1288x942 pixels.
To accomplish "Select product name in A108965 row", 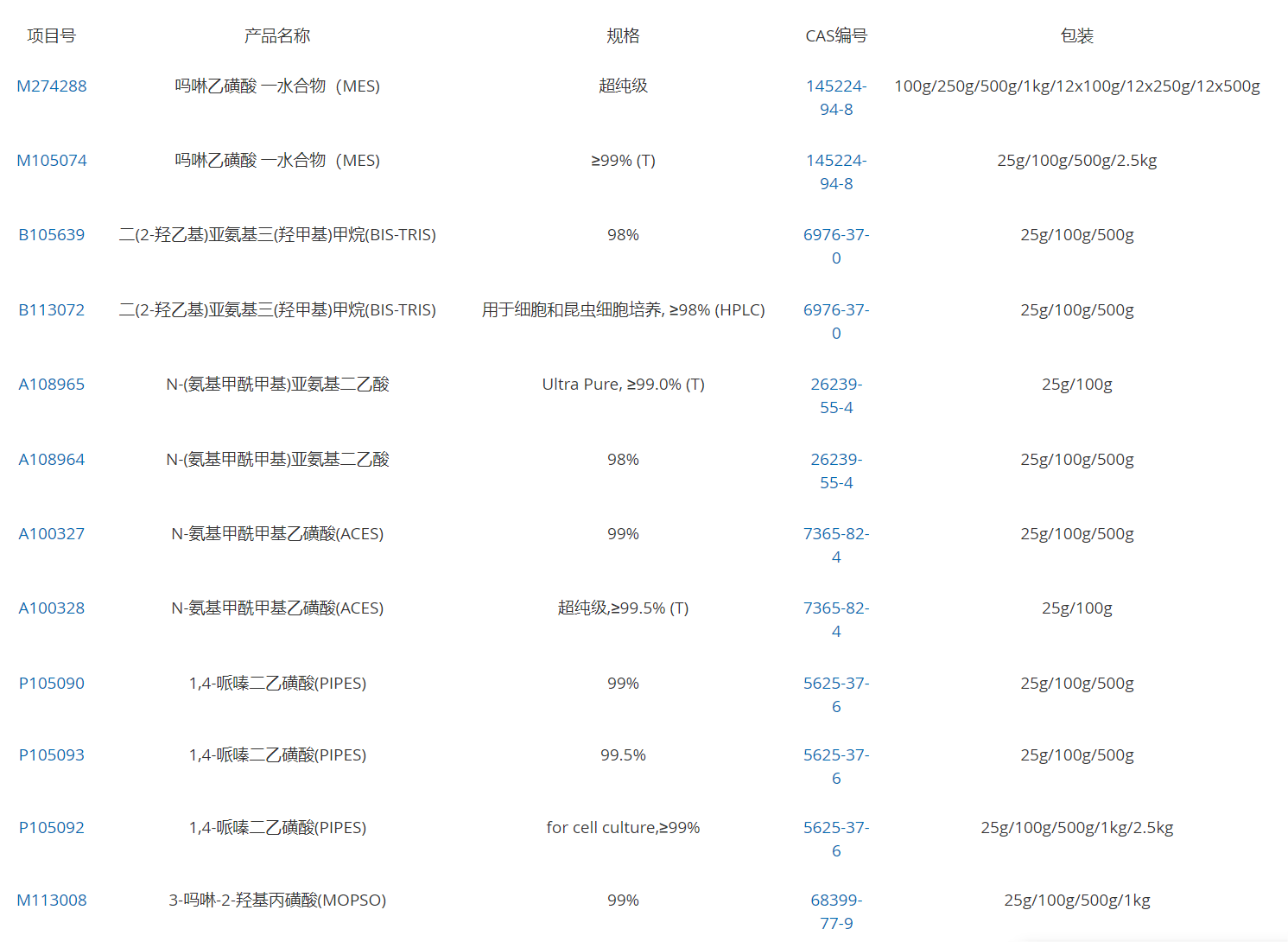I will coord(277,385).
